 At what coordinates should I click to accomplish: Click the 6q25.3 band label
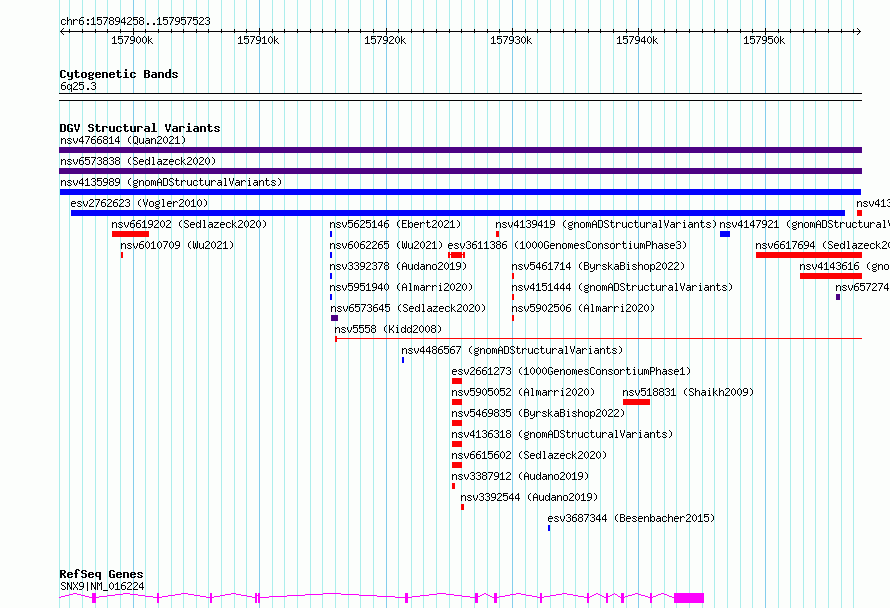[x=78, y=87]
